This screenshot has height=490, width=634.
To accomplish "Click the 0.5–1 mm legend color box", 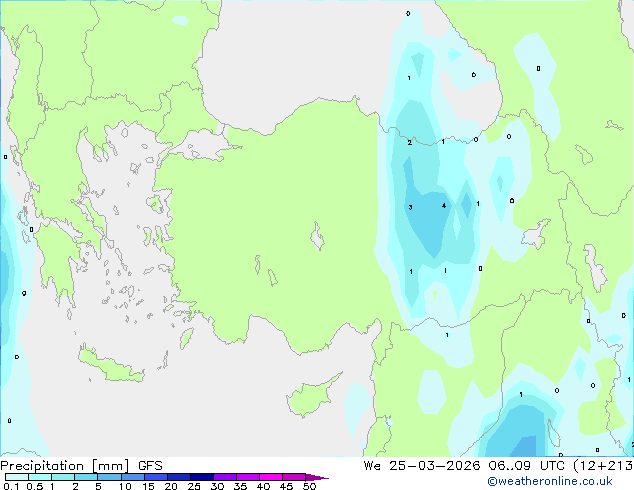I will tap(40, 477).
